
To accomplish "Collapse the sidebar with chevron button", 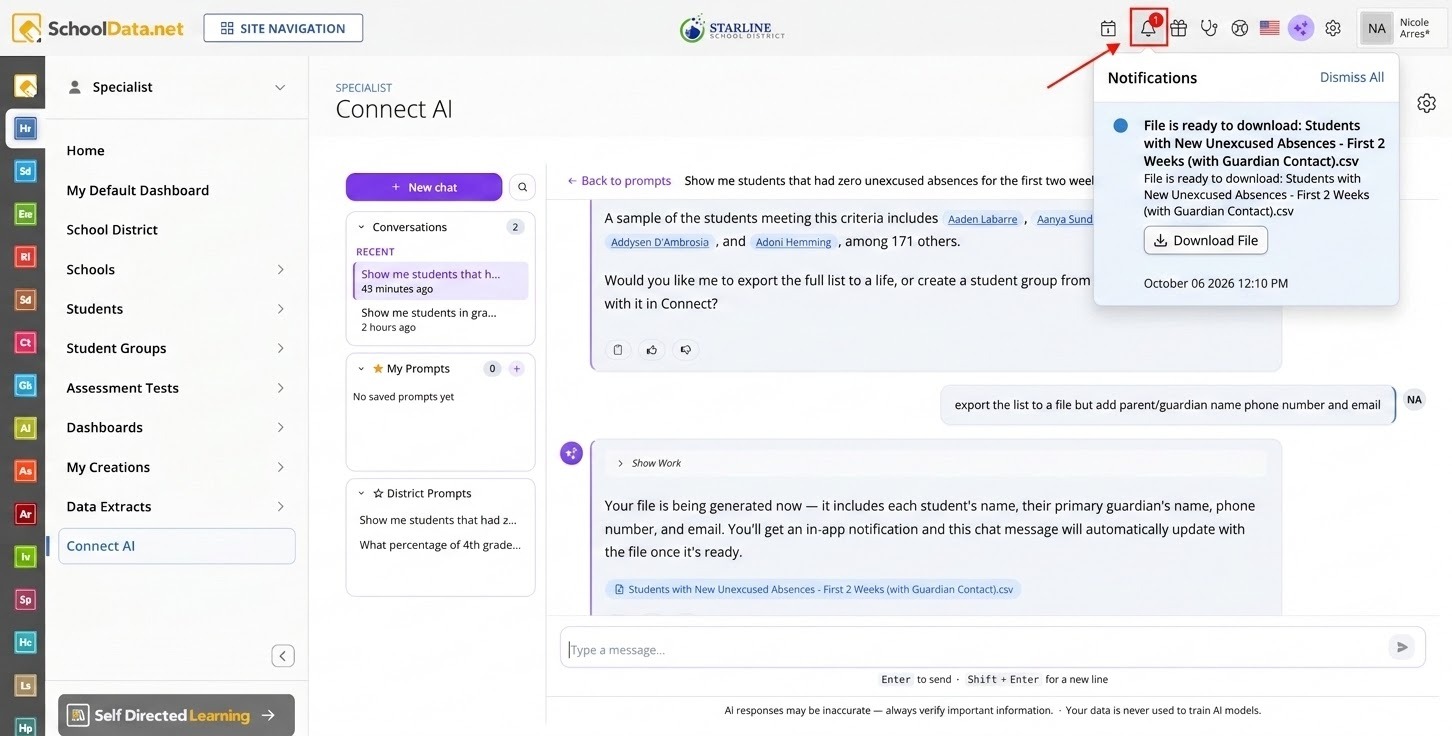I will click(283, 656).
